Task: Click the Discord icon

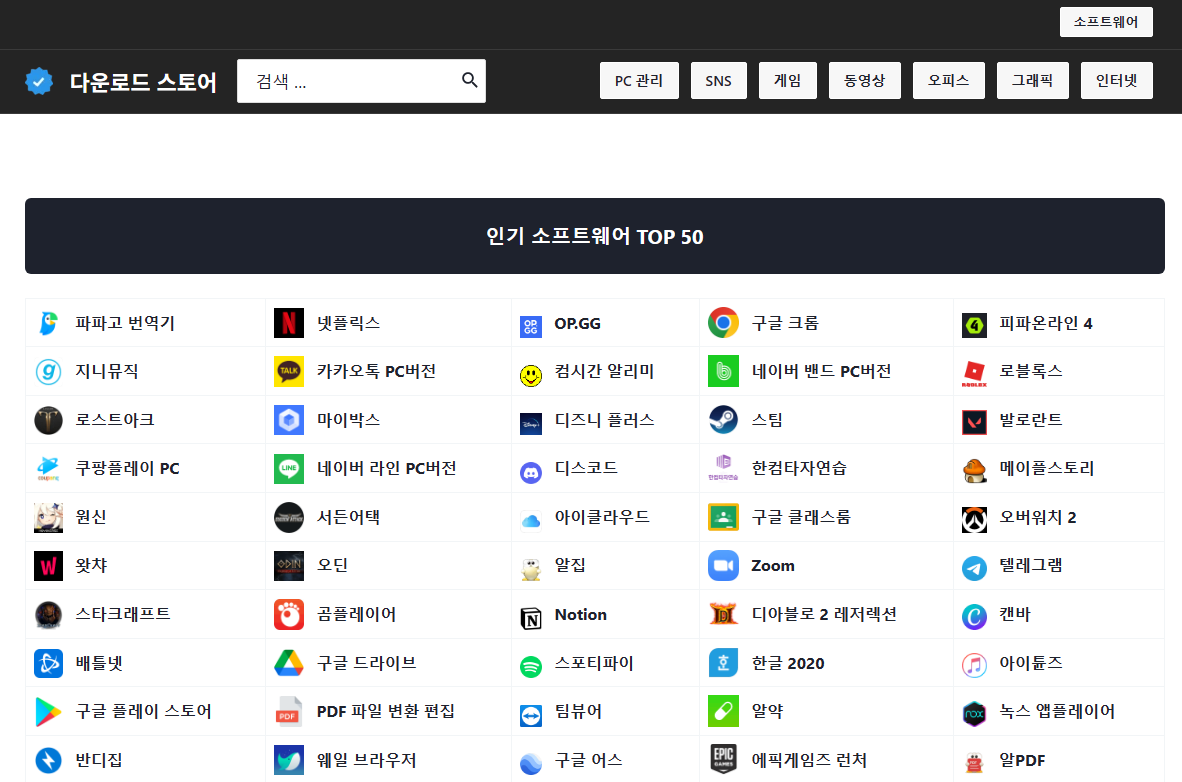Action: (531, 473)
